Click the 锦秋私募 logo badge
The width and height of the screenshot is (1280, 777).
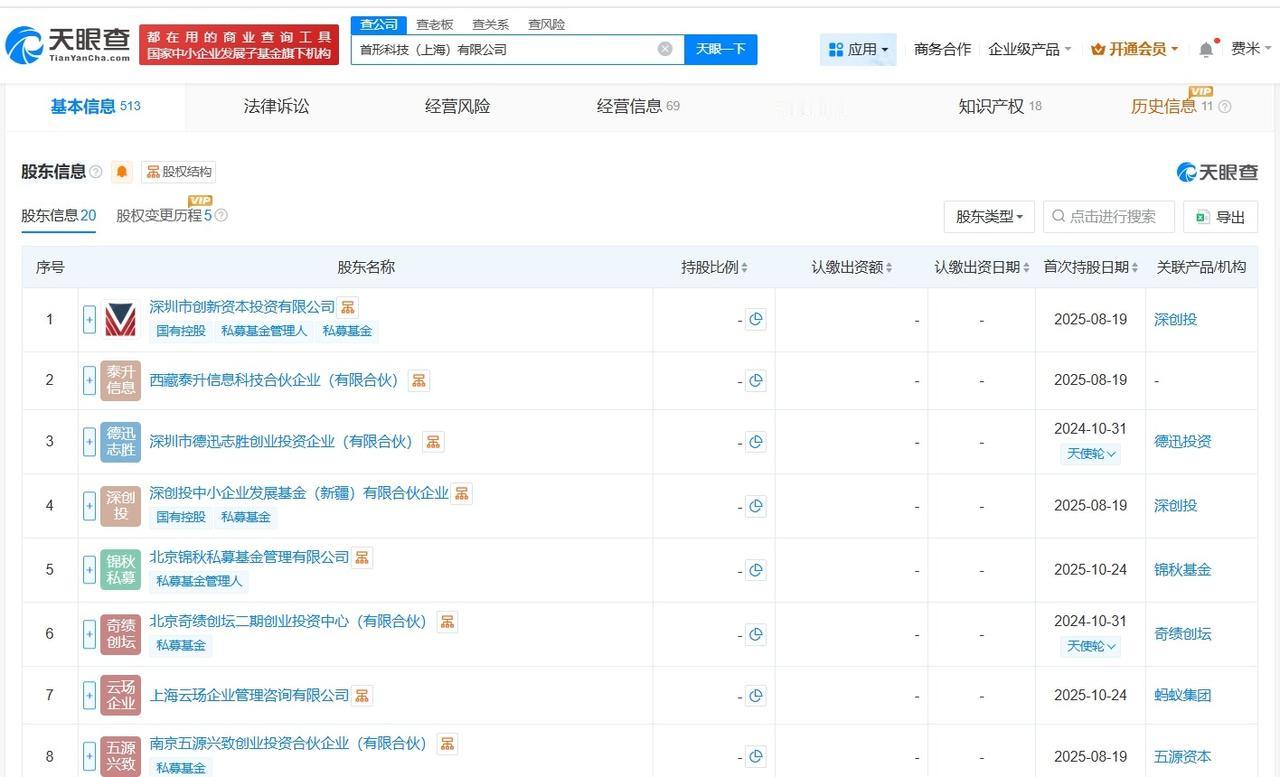pos(120,570)
